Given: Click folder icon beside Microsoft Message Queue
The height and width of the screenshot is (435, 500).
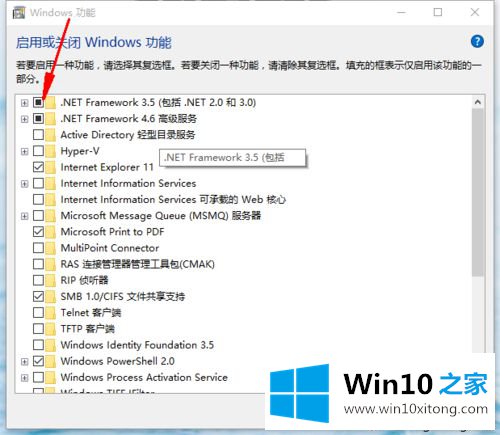Looking at the screenshot, I should (x=50, y=216).
